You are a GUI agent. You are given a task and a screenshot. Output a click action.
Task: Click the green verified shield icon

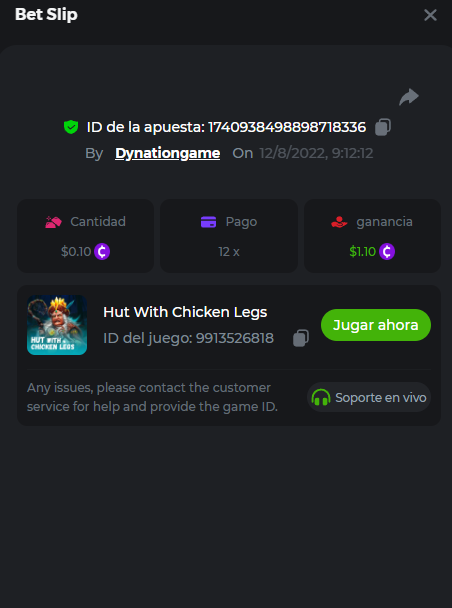point(71,127)
